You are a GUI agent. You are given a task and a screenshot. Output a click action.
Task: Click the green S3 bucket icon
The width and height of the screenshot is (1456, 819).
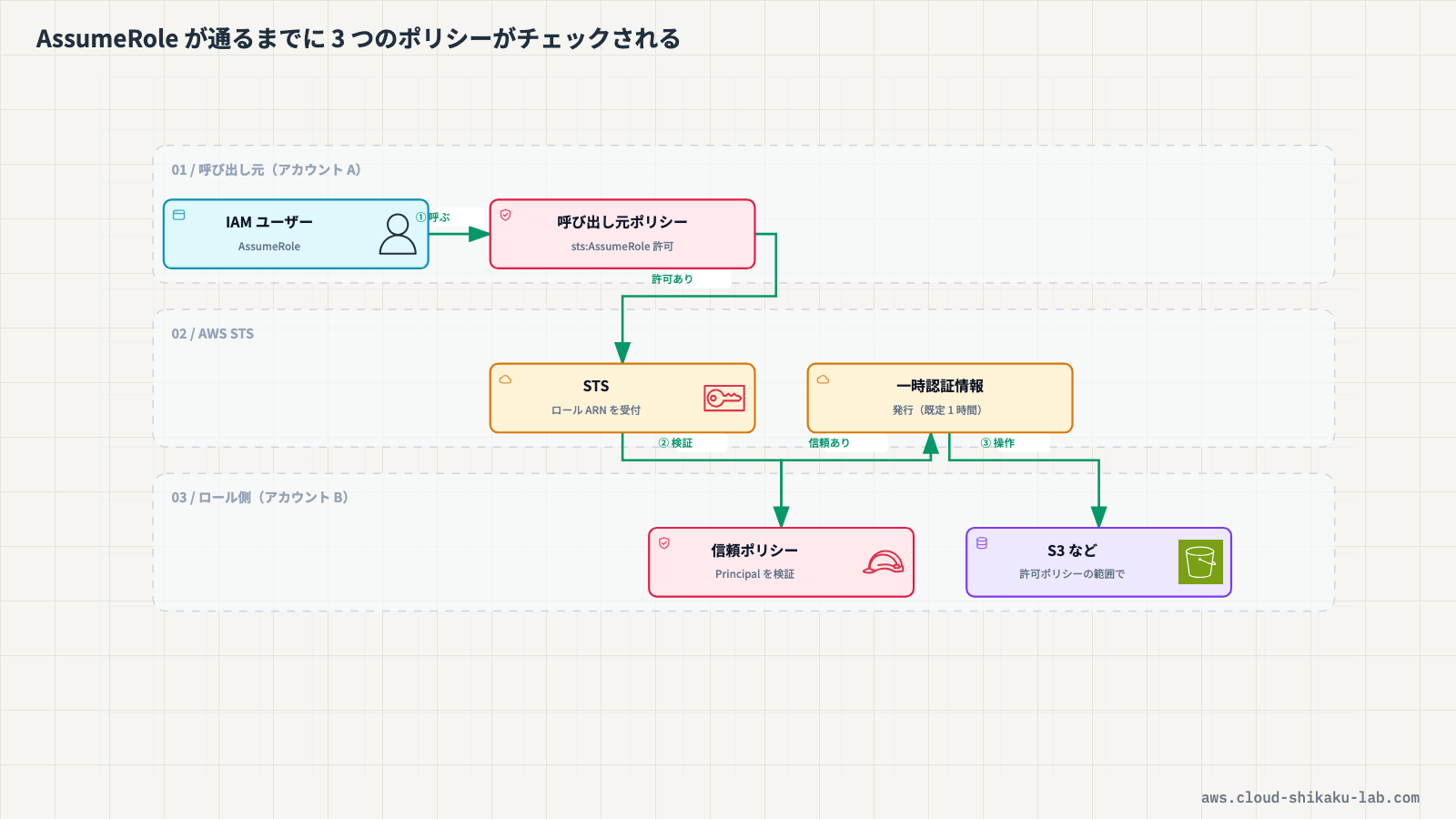click(1200, 562)
